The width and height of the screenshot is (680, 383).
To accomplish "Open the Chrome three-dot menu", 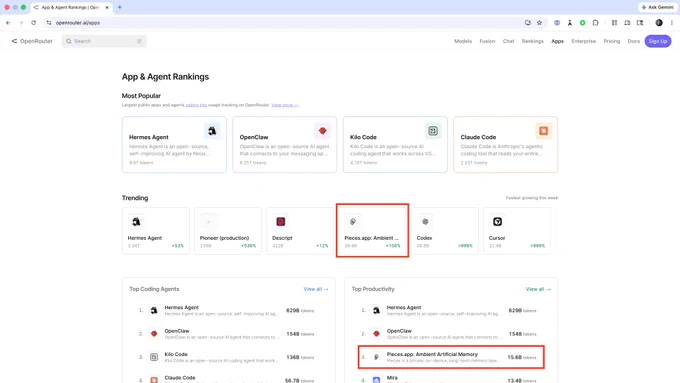I will (672, 23).
